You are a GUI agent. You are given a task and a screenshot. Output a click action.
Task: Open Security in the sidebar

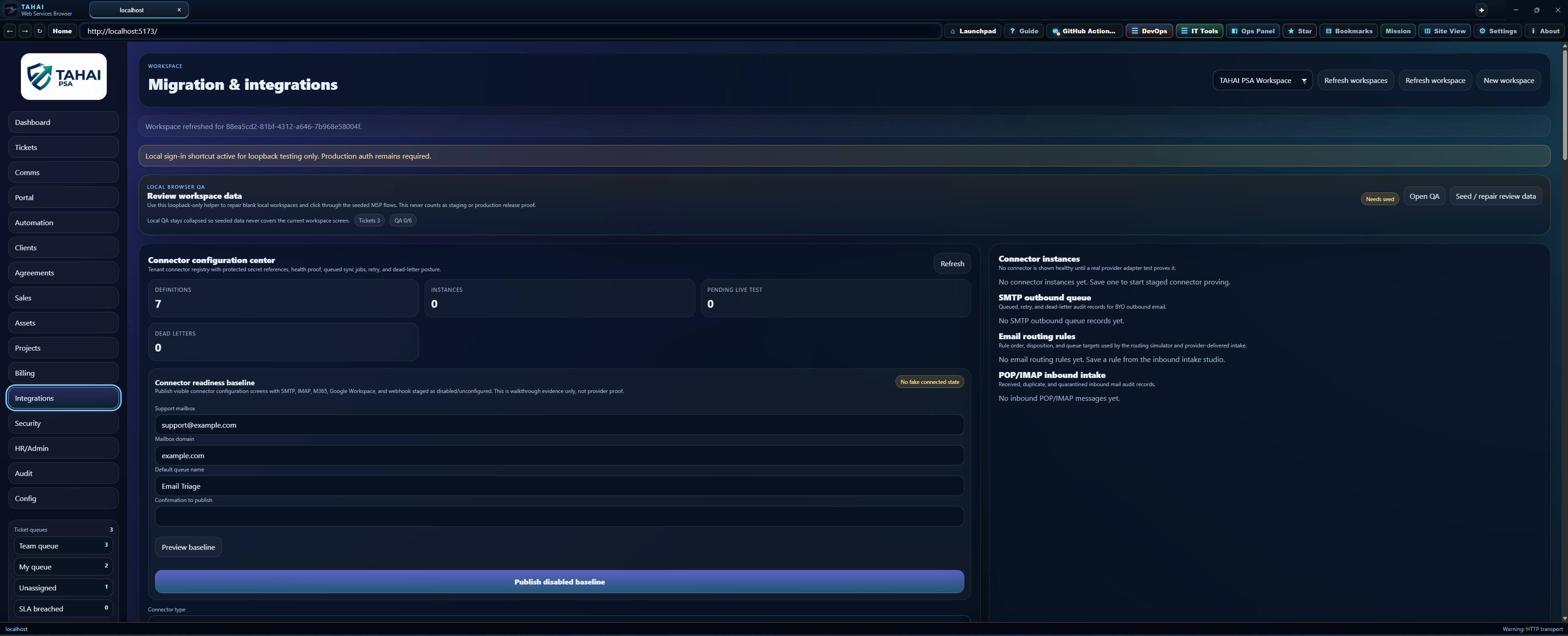63,423
